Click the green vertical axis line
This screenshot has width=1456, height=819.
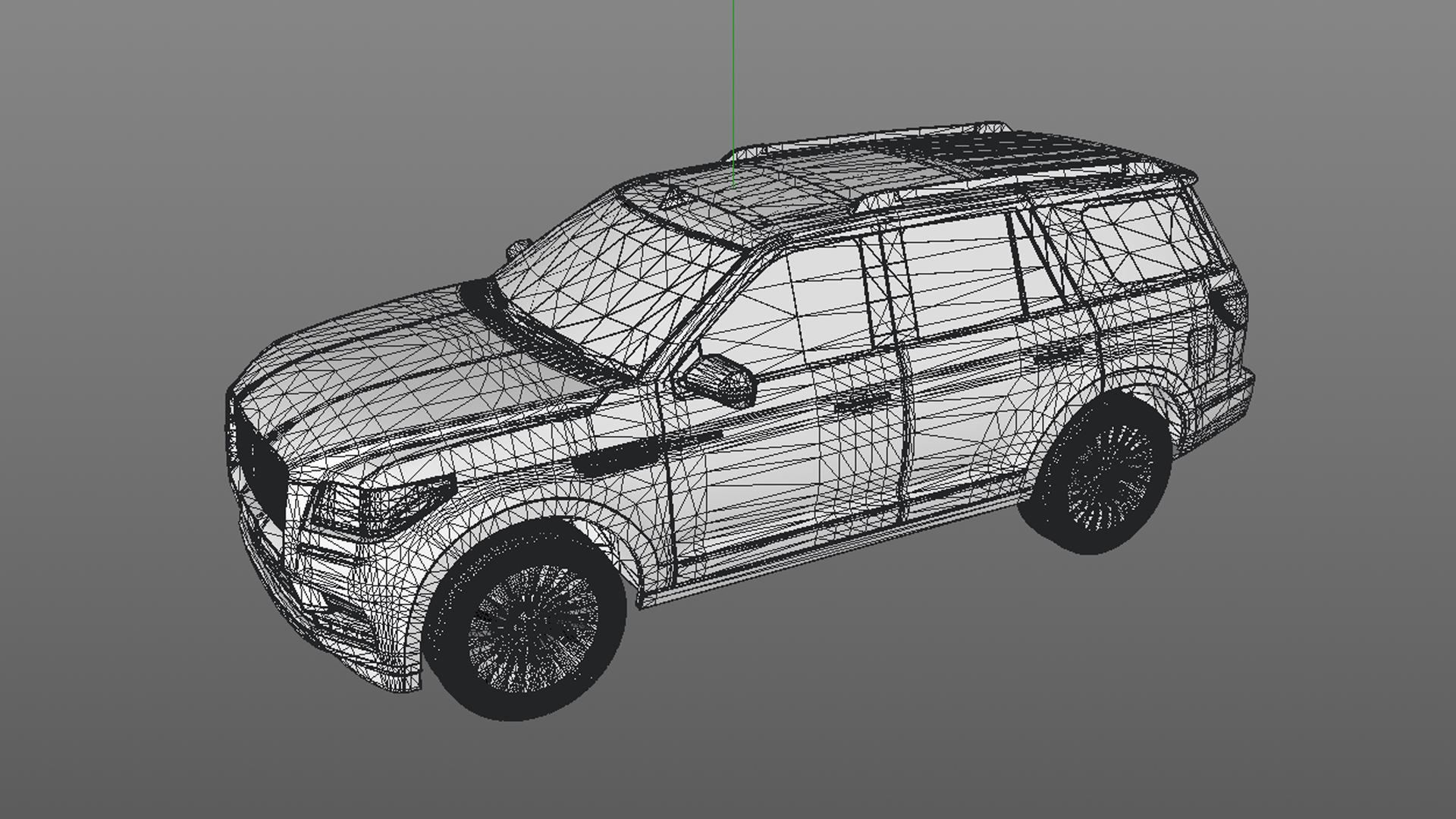pyautogui.click(x=733, y=76)
